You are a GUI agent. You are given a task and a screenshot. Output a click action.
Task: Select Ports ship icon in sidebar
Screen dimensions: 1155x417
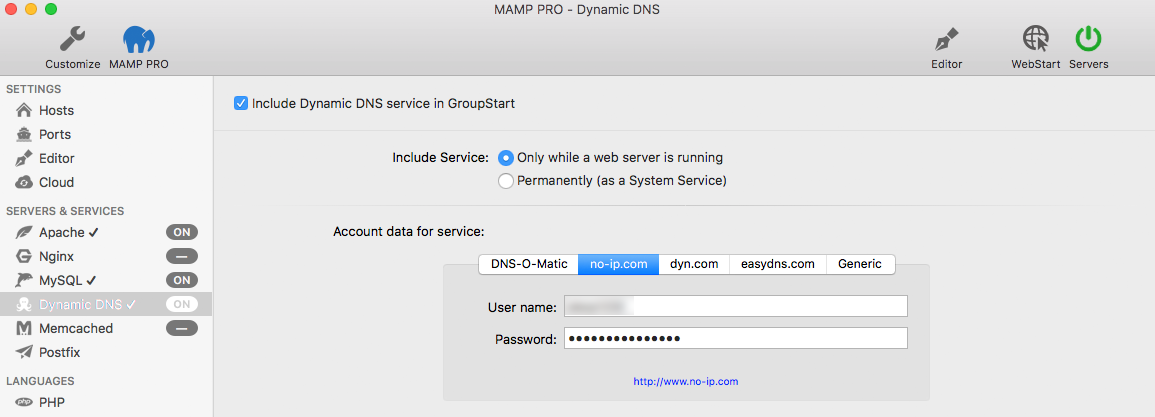pos(24,135)
